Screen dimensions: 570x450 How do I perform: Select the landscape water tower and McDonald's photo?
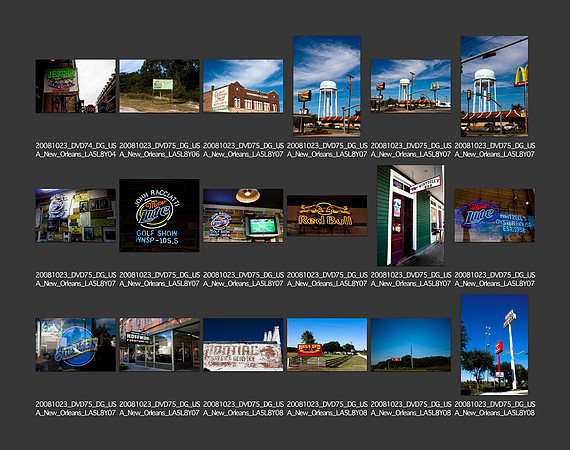coord(411,86)
